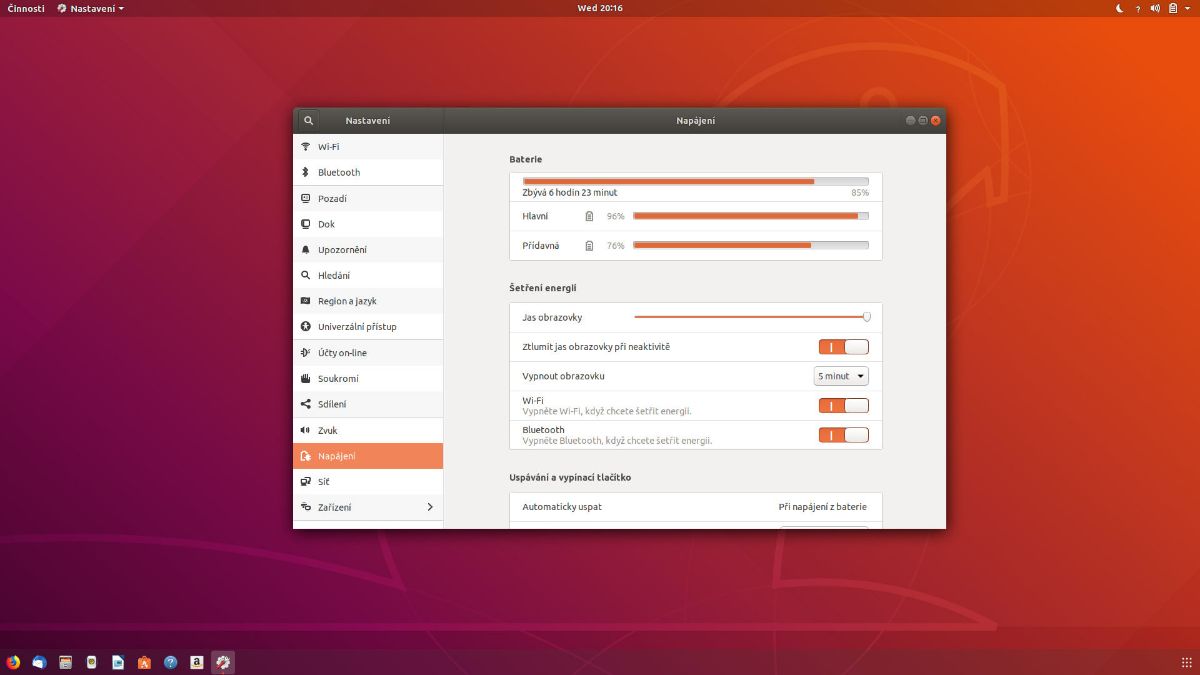Launch Amazon from the dock
The image size is (1200, 675).
tap(197, 662)
